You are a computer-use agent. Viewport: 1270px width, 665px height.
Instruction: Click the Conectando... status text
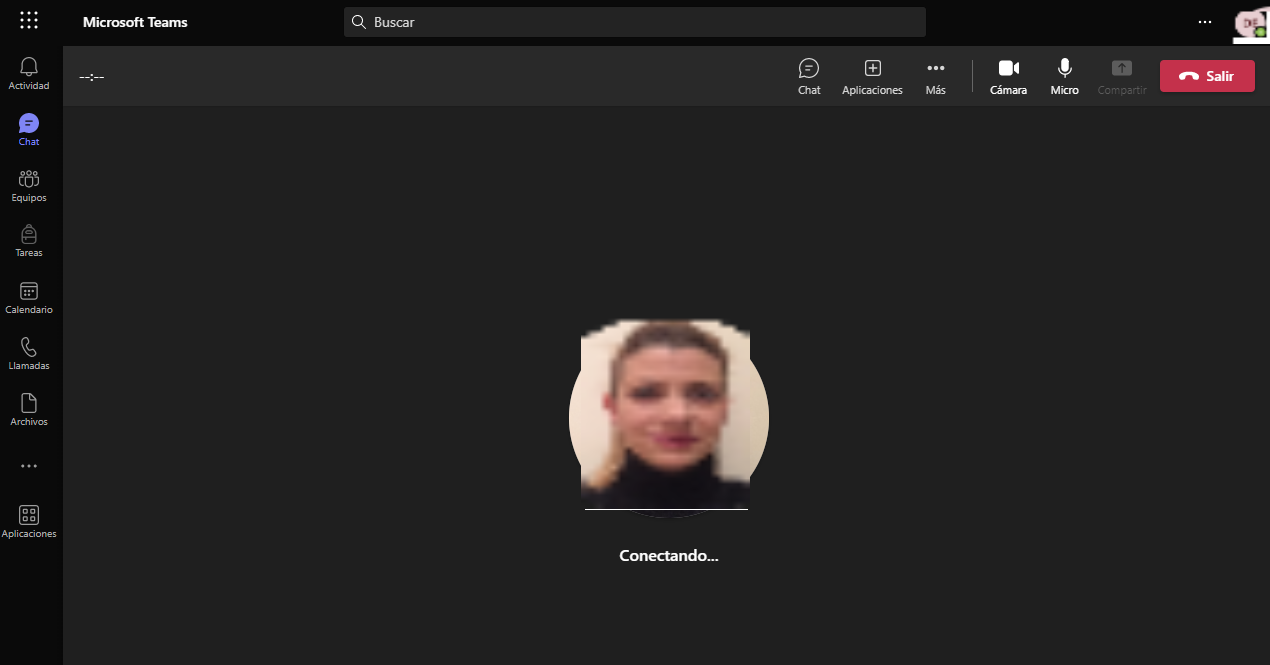point(669,556)
